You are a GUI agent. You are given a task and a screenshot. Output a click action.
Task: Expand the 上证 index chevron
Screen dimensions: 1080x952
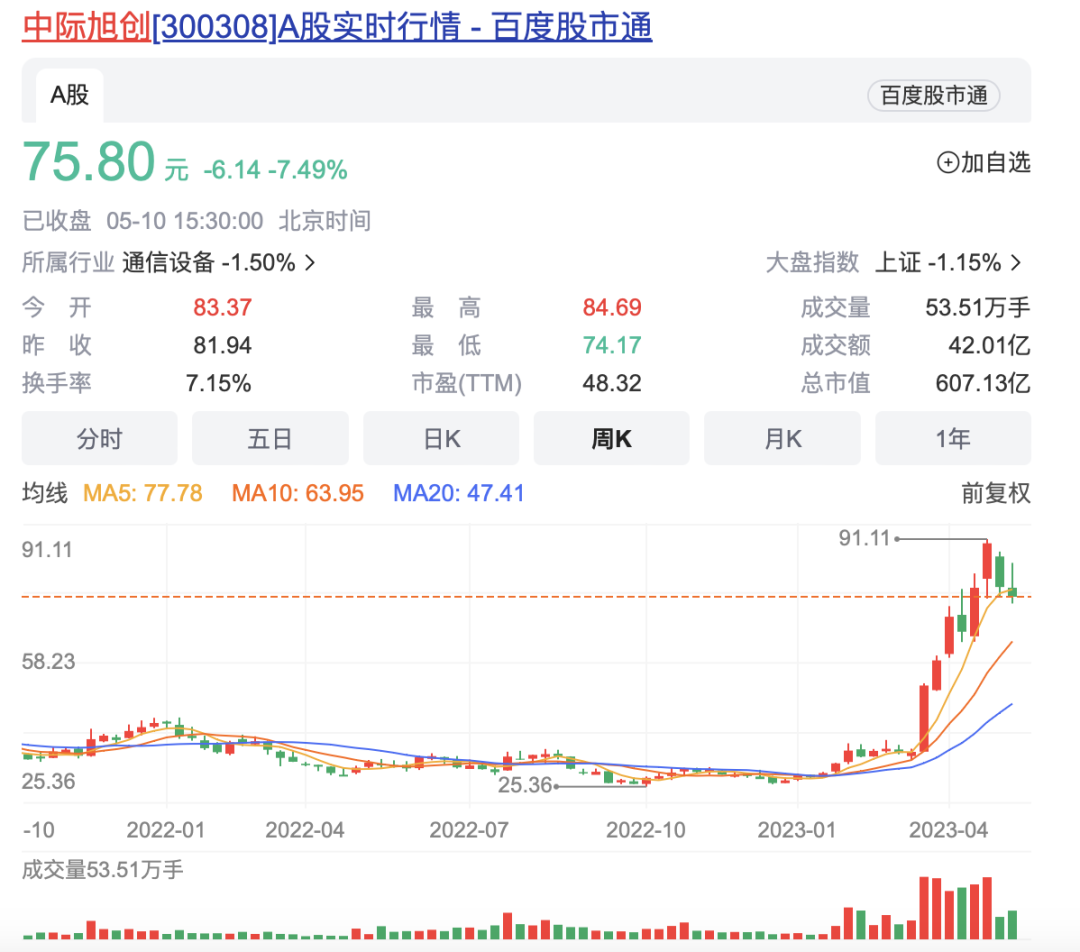[1016, 262]
